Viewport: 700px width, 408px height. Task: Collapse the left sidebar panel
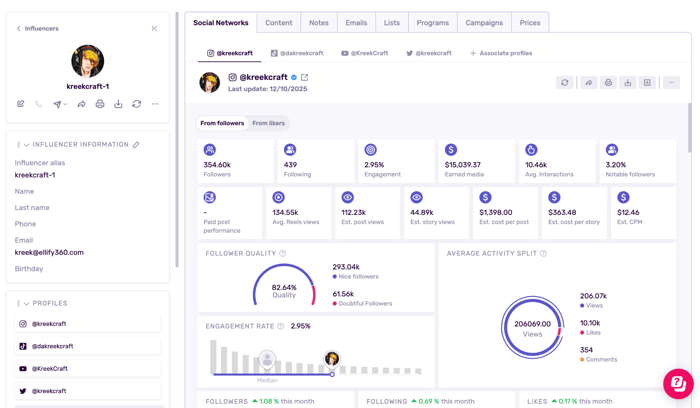(x=154, y=28)
